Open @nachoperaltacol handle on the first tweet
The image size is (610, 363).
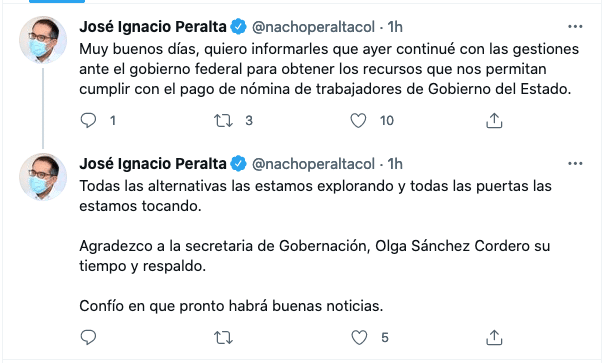pyautogui.click(x=314, y=27)
